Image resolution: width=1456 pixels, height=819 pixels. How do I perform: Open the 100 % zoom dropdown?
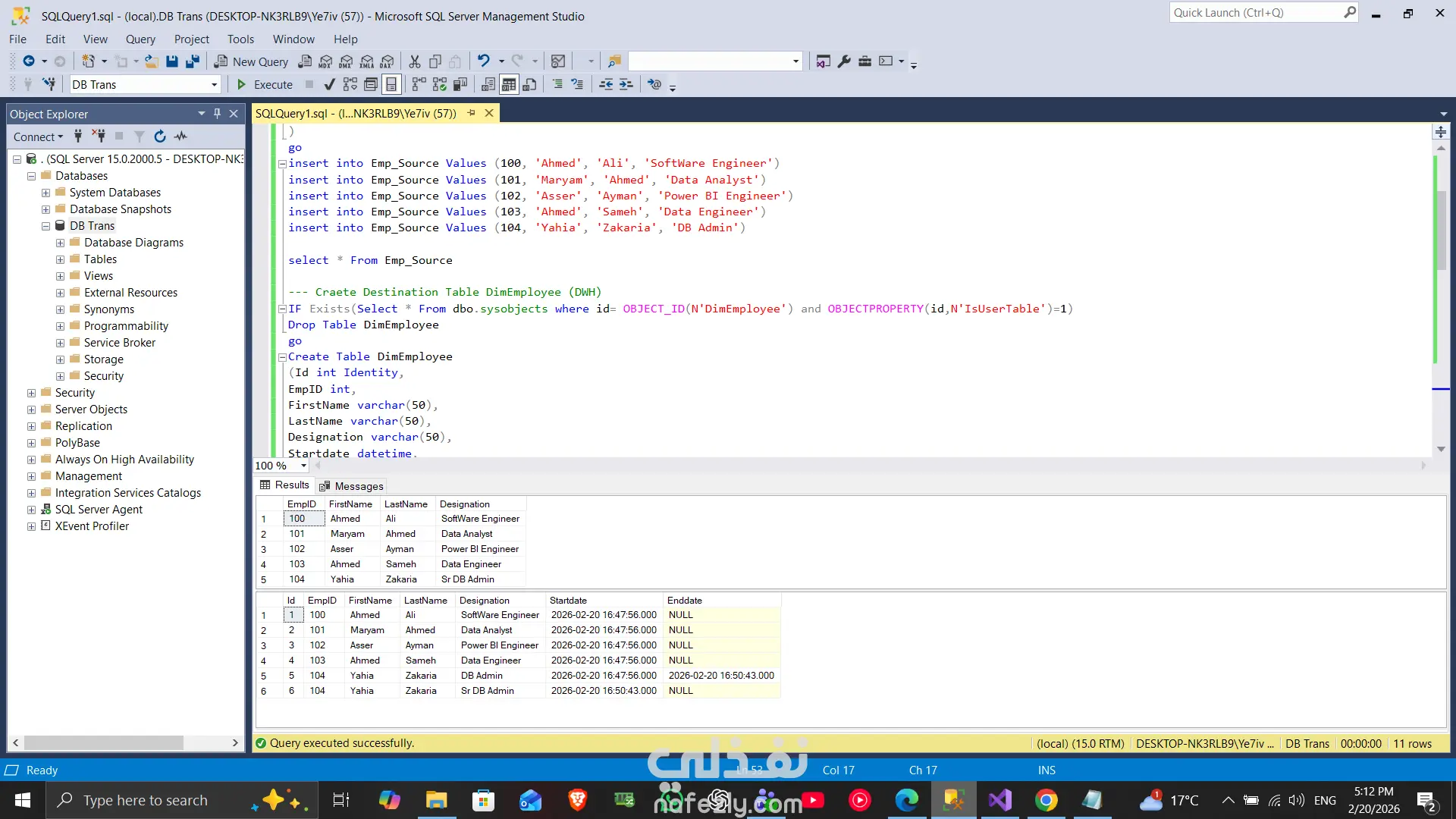[303, 466]
